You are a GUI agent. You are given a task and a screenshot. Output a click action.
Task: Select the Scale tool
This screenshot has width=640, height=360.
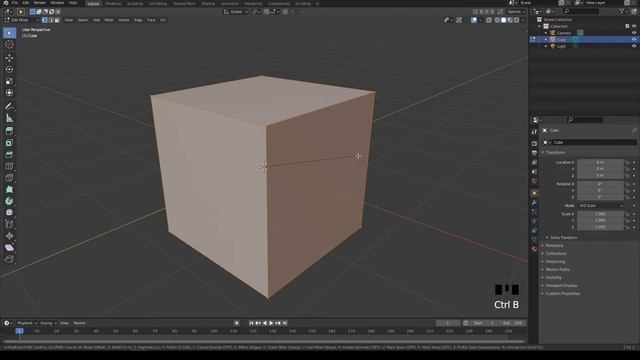point(9,82)
